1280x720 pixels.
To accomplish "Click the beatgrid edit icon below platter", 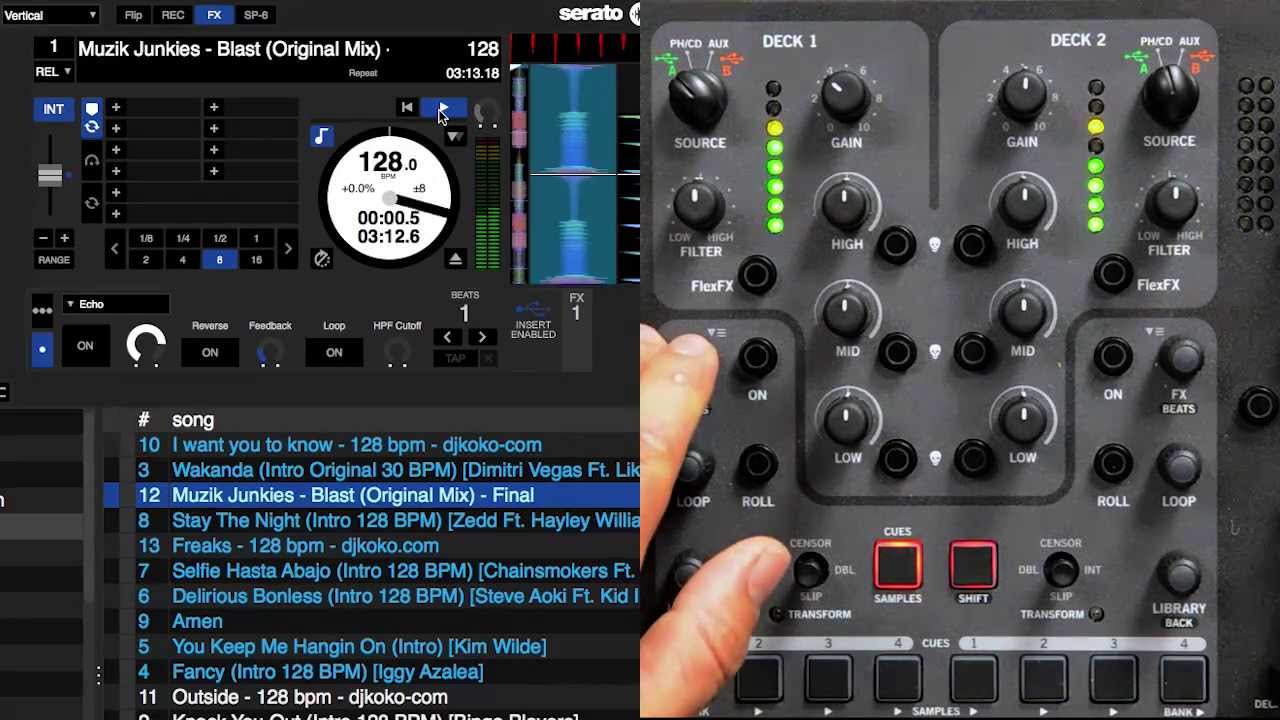I will pos(321,259).
